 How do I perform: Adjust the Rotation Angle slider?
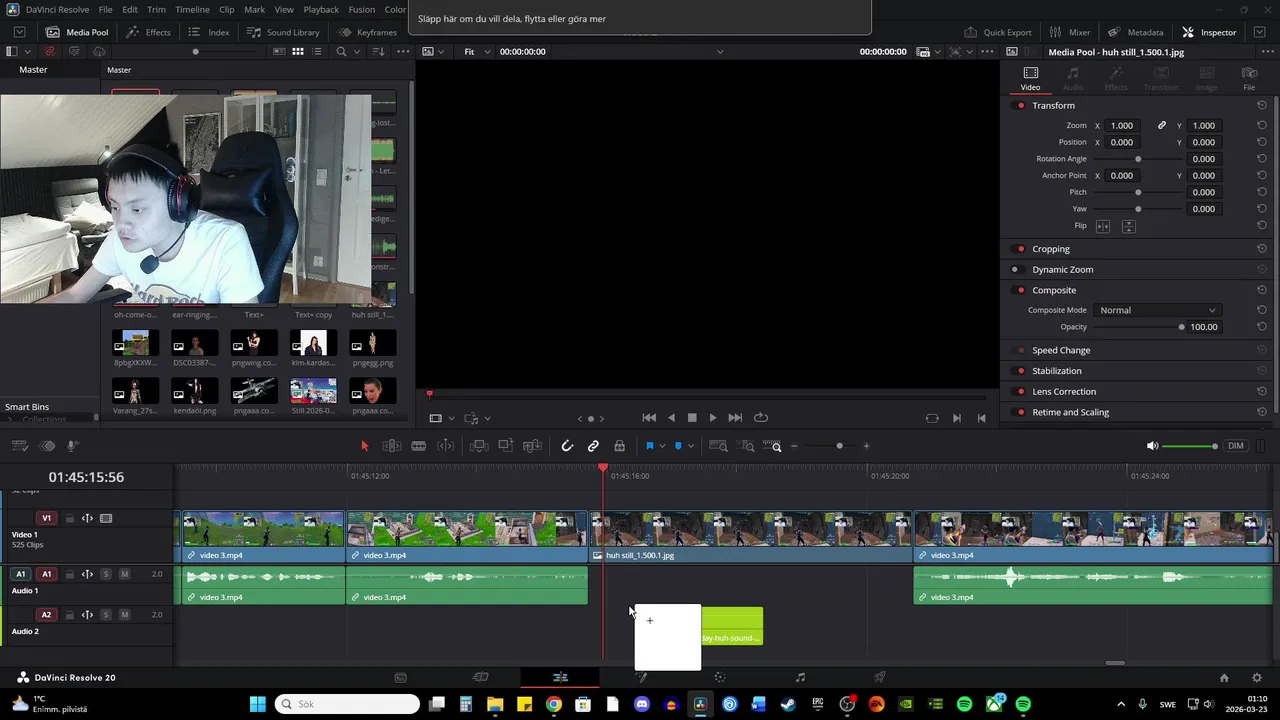[1138, 159]
